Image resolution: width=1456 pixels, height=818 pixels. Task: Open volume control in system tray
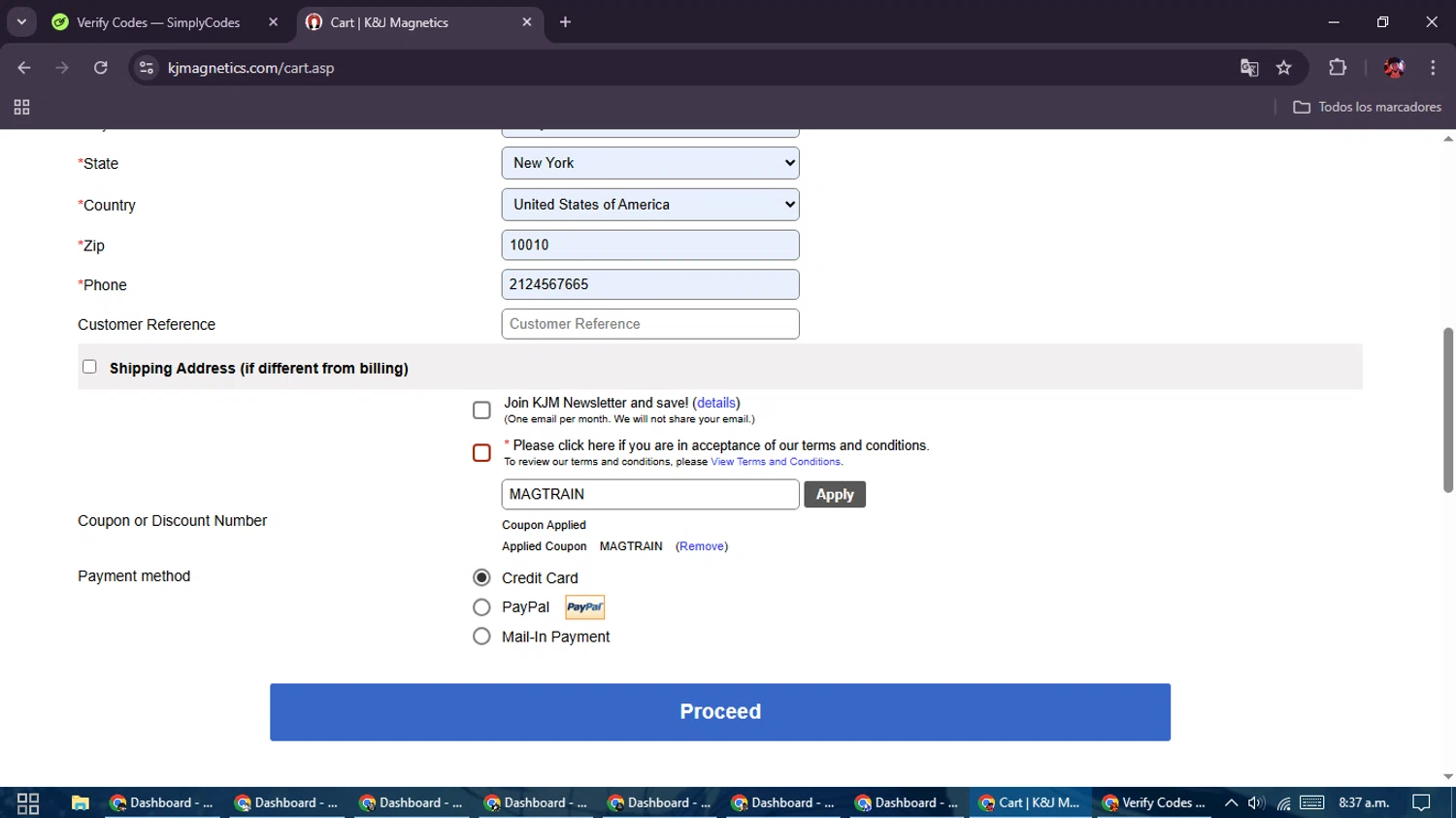[x=1256, y=802]
